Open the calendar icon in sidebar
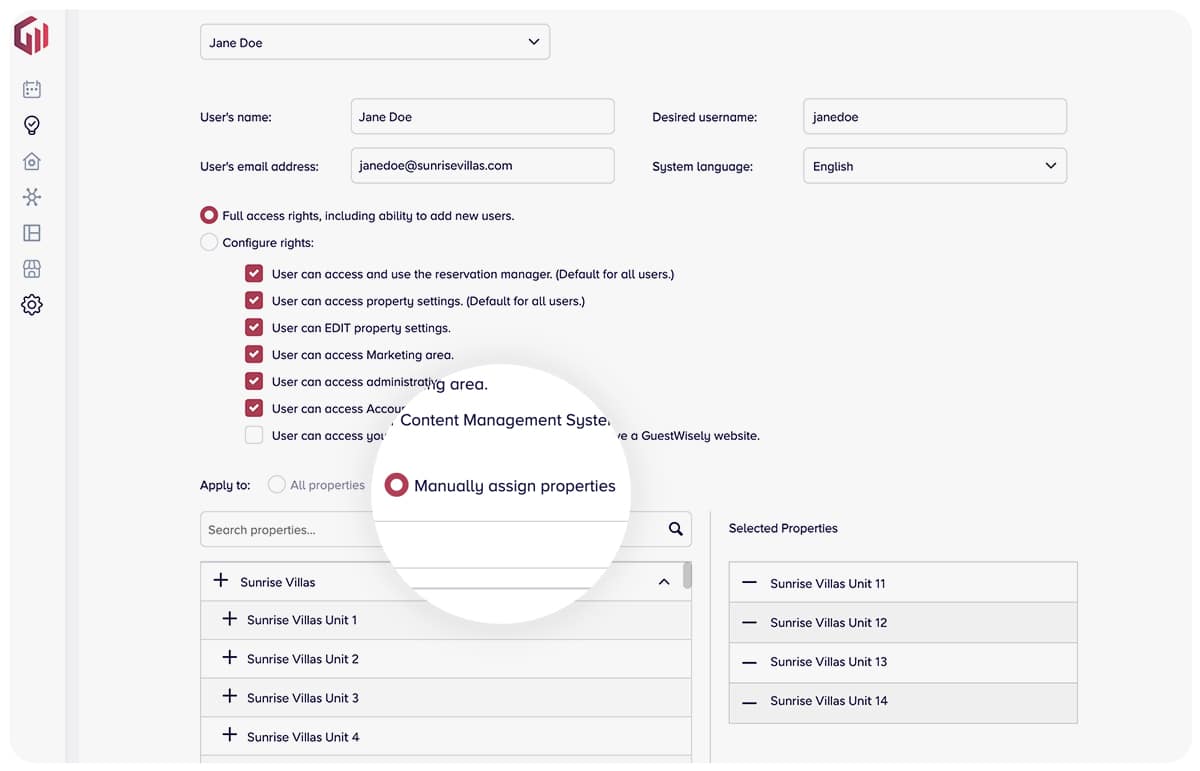The height and width of the screenshot is (771, 1200). click(32, 90)
